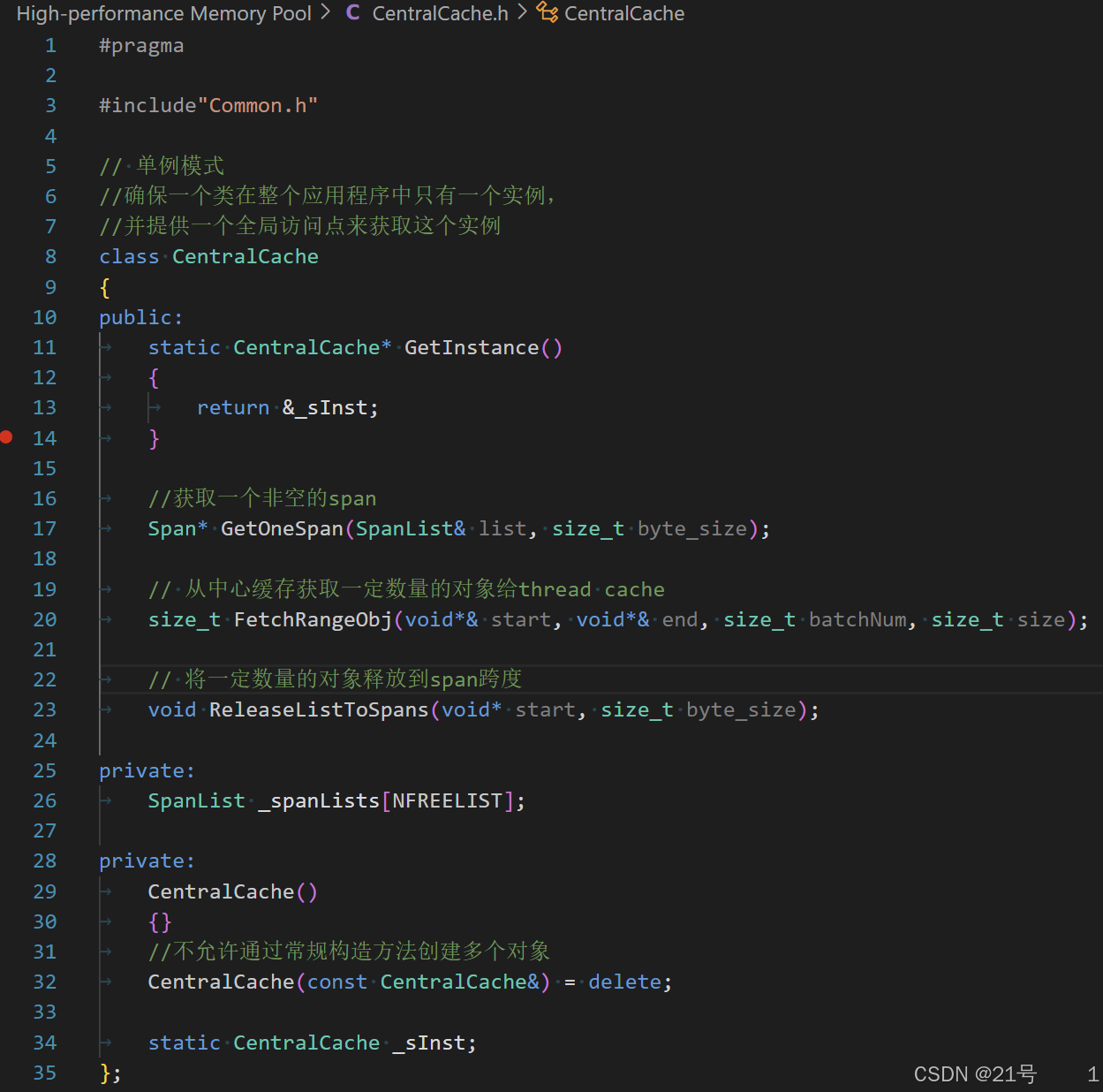
Task: Open the High-performance Memory Pool breadcrumb
Action: (x=164, y=13)
